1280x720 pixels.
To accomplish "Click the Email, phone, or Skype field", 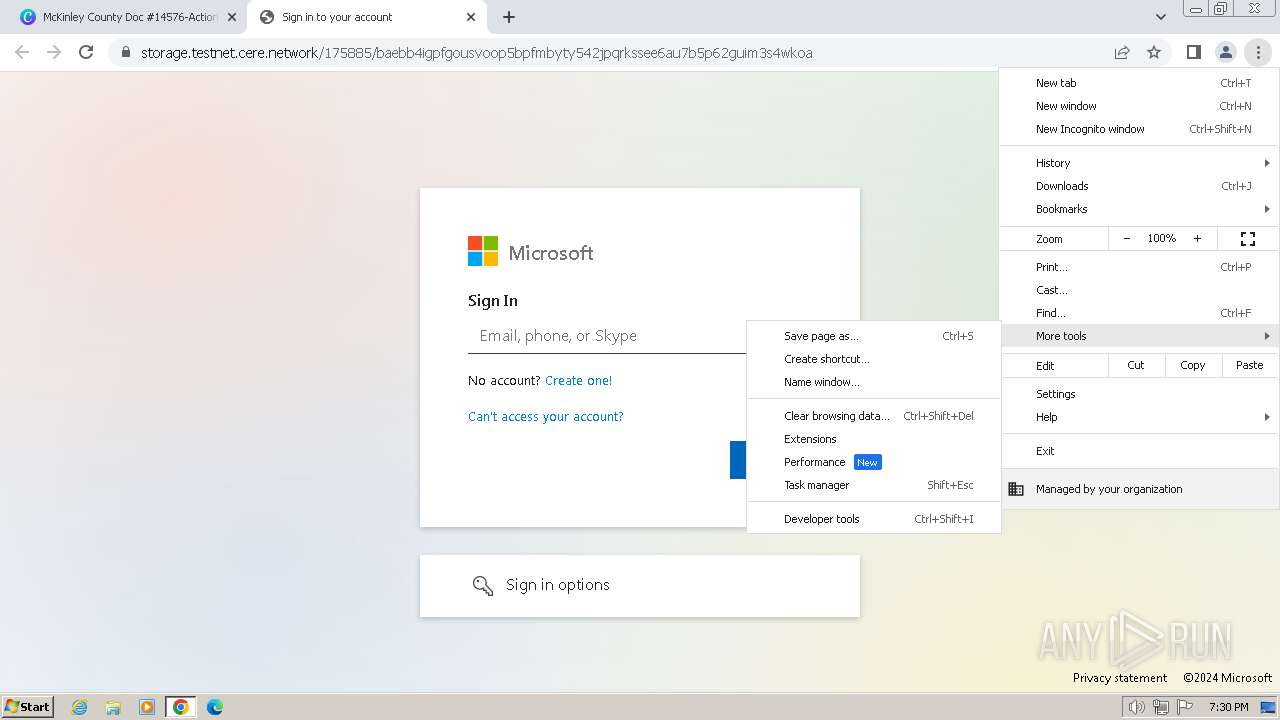I will pos(607,336).
